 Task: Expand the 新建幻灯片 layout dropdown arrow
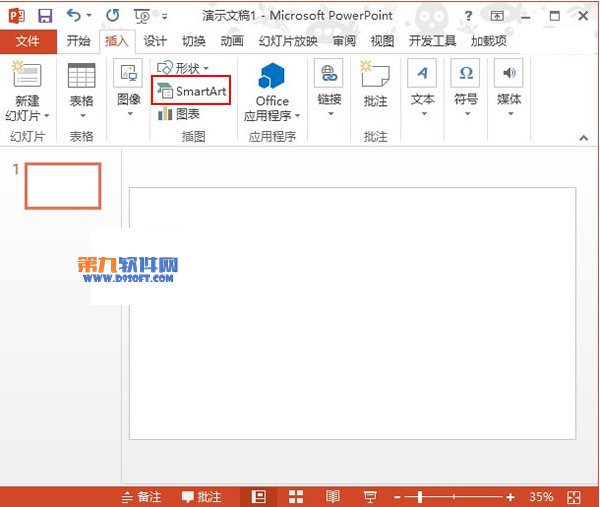click(x=47, y=116)
